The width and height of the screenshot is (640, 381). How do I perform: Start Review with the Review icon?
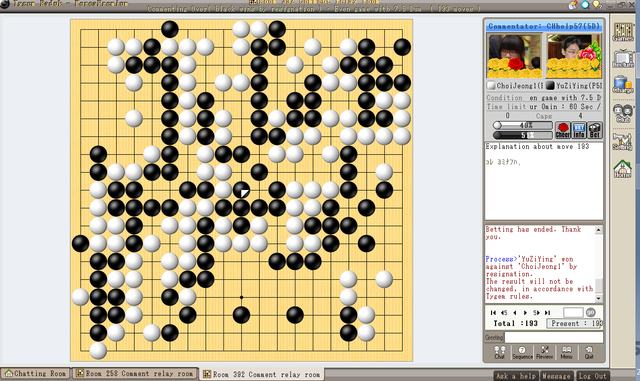pos(544,352)
